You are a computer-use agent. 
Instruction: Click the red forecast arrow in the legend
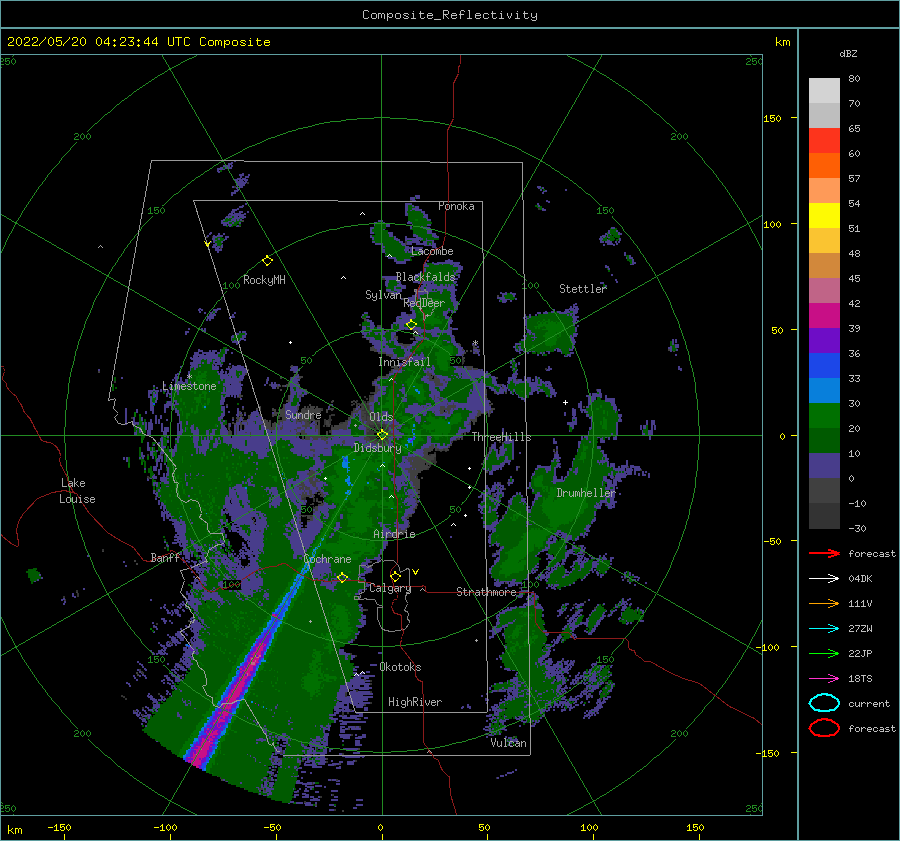824,553
